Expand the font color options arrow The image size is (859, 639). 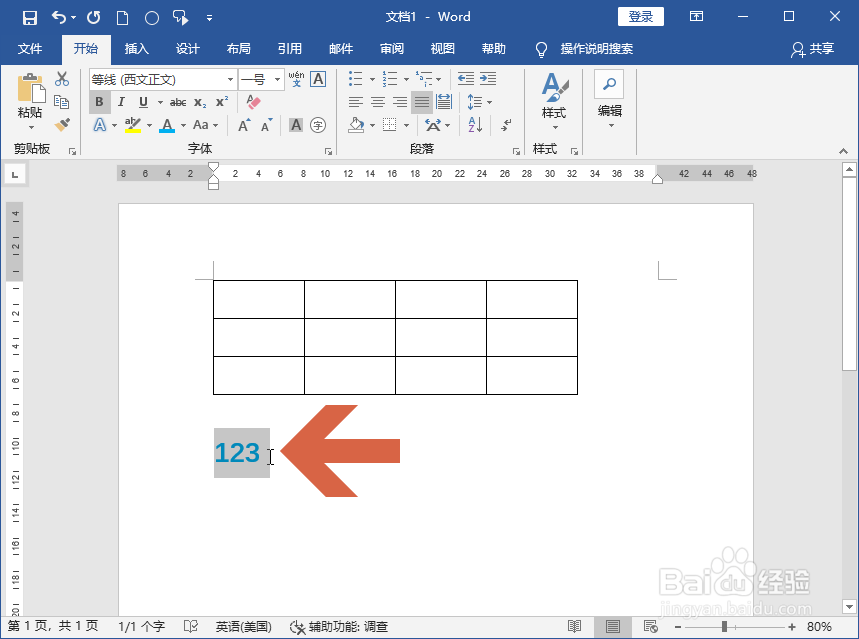coord(182,125)
